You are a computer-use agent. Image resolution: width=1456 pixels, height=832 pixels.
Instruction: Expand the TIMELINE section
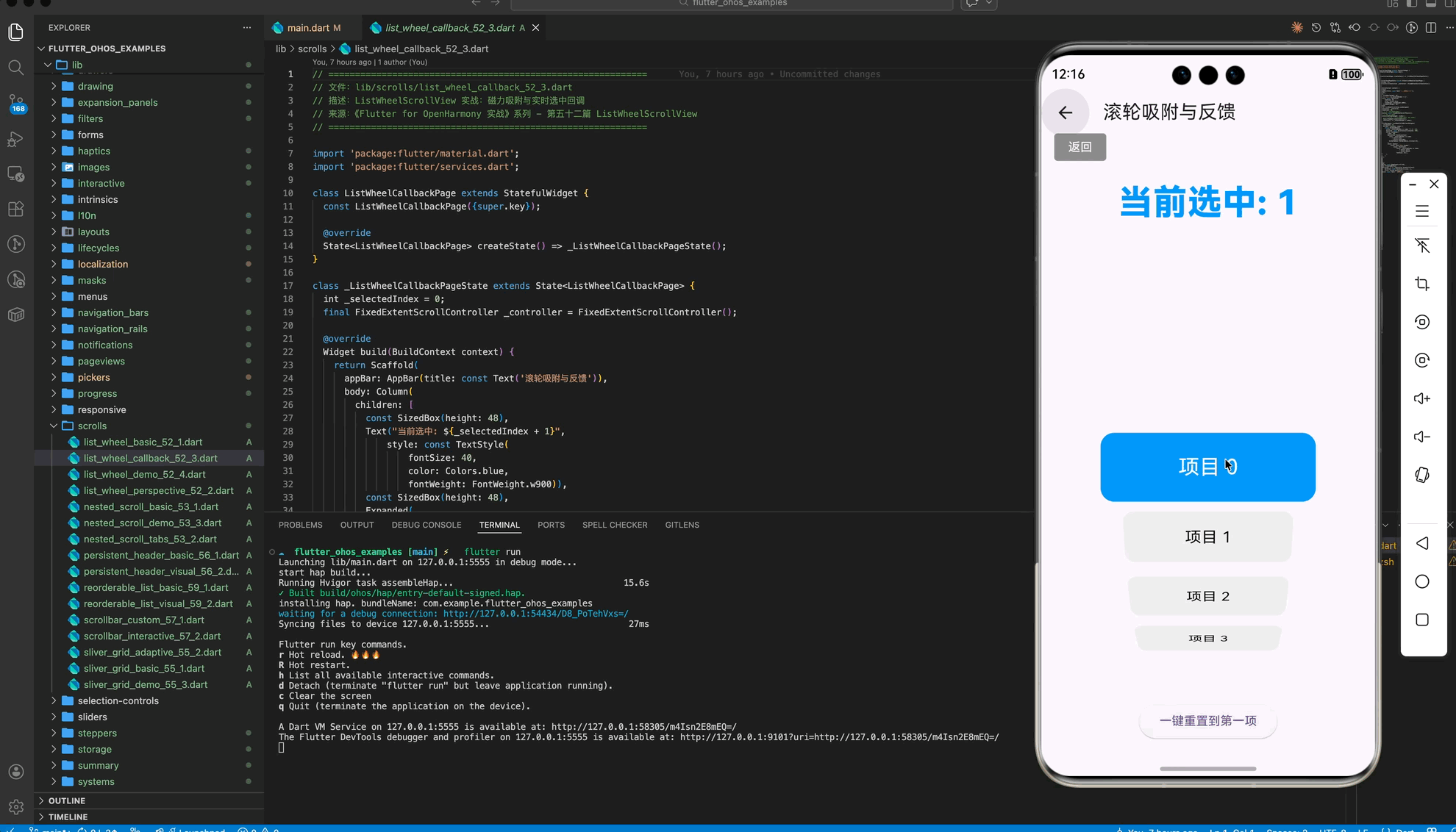coord(68,817)
